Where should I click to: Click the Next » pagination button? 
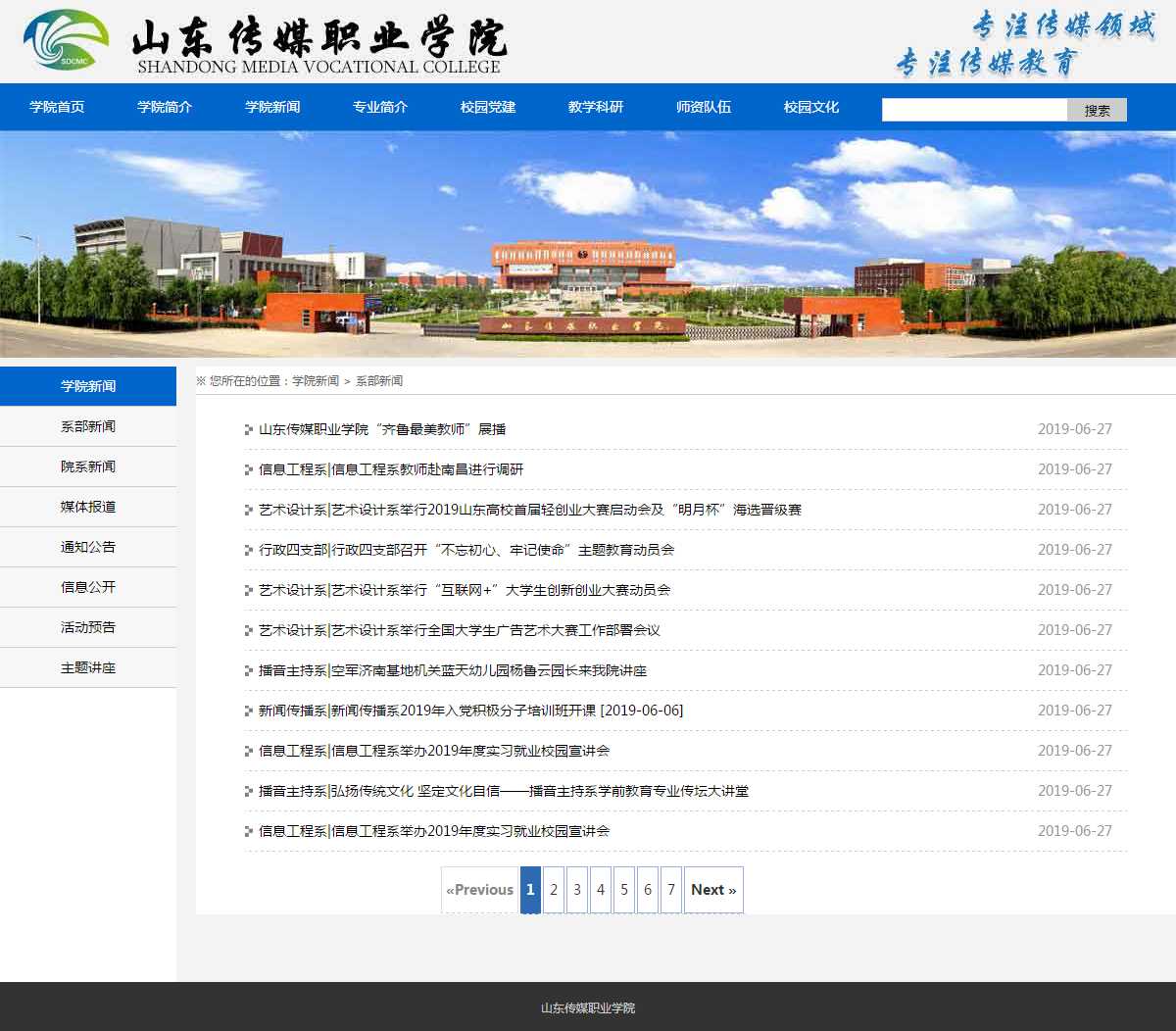pyautogui.click(x=713, y=890)
